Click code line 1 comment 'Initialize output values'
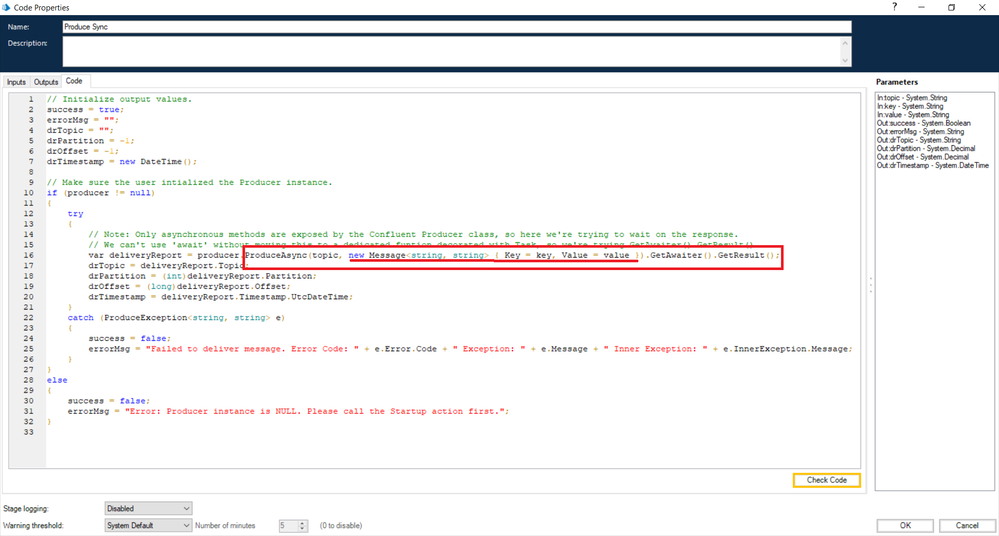The height and width of the screenshot is (536, 999). coord(119,99)
